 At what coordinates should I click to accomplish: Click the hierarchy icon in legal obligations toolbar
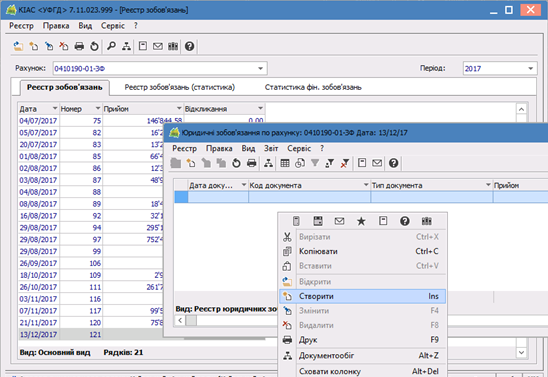pos(268,163)
